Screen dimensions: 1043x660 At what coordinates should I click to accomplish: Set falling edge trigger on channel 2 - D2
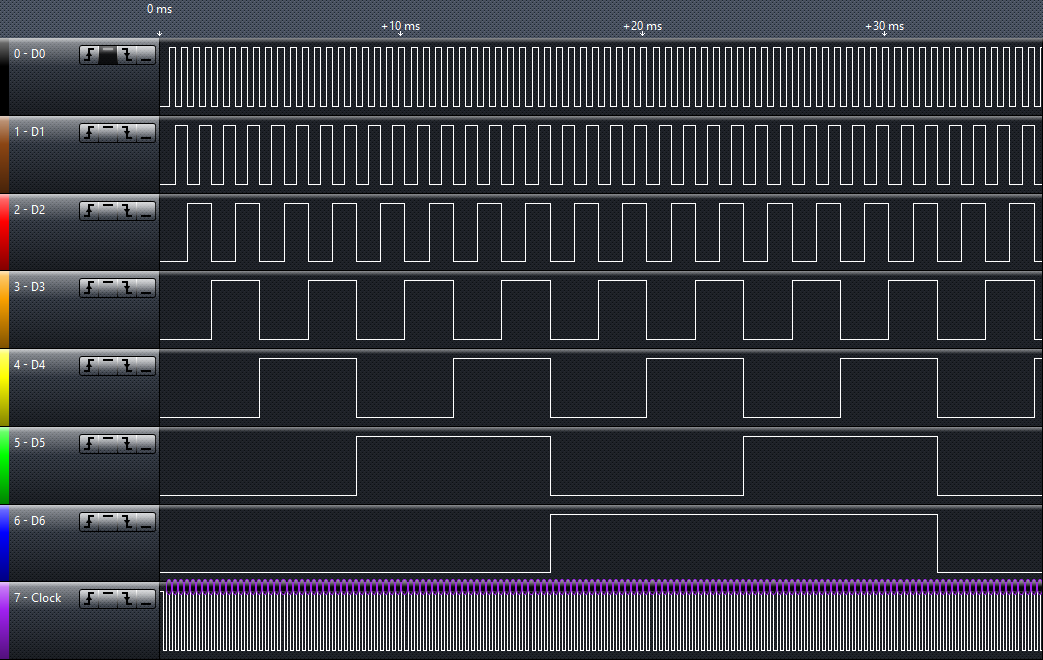126,211
